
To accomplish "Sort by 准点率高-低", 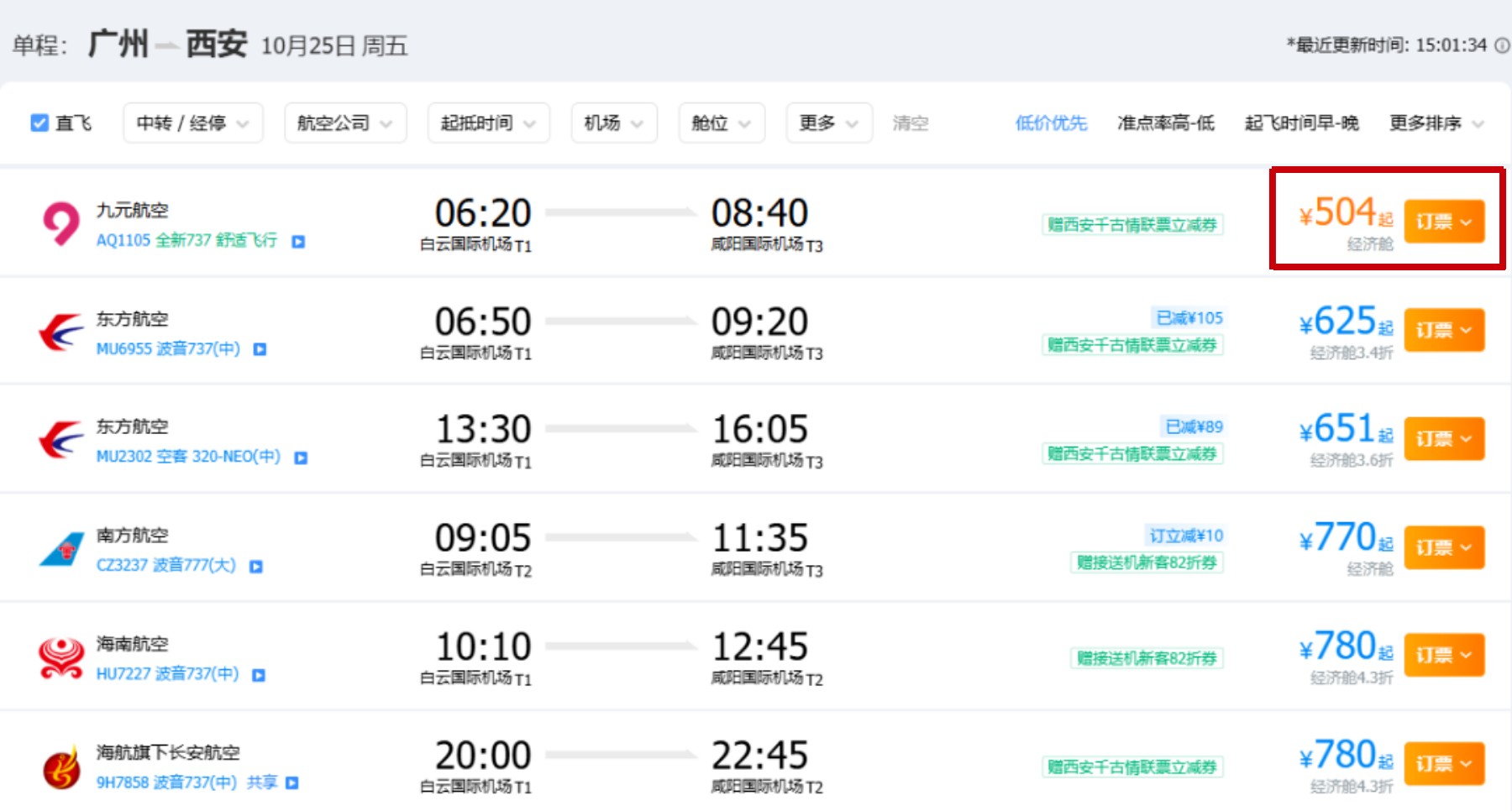I will [x=1166, y=123].
